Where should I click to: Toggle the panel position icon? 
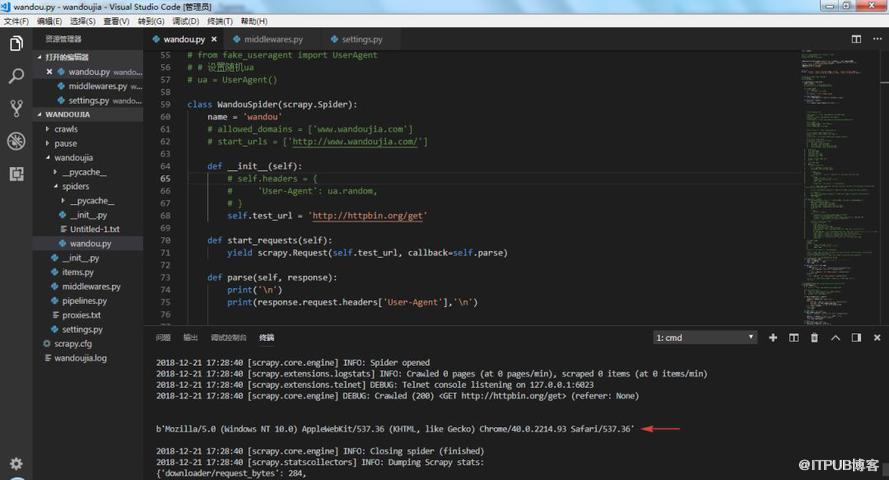tap(856, 338)
